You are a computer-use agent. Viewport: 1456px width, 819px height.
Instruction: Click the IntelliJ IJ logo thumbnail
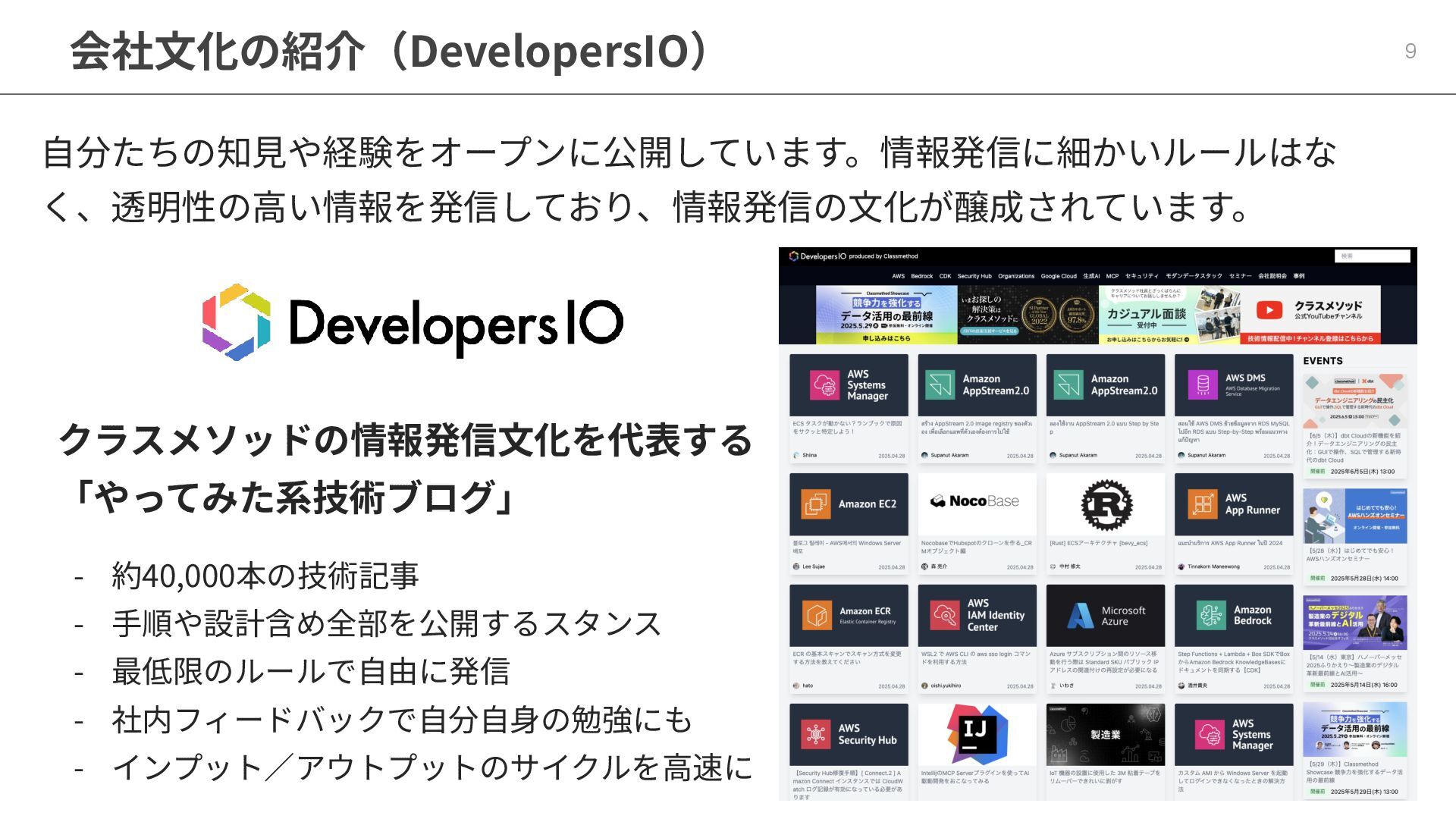[976, 734]
